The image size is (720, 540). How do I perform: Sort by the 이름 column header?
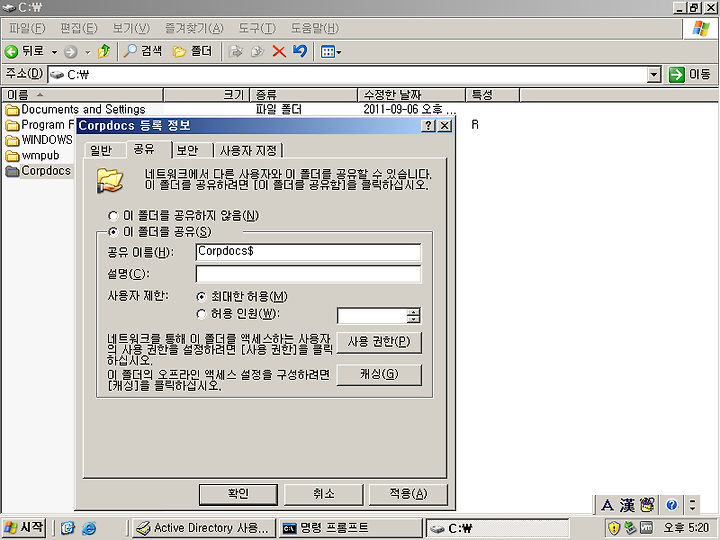pos(83,95)
